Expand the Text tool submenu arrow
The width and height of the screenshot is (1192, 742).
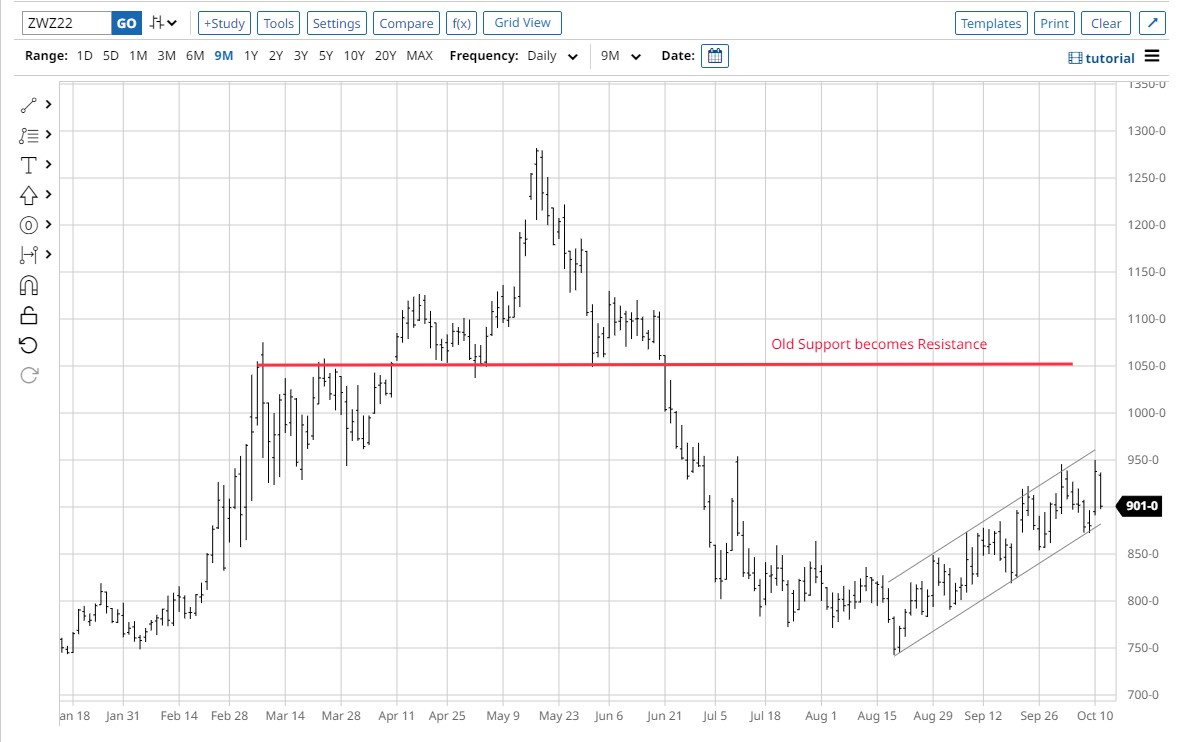coord(49,164)
